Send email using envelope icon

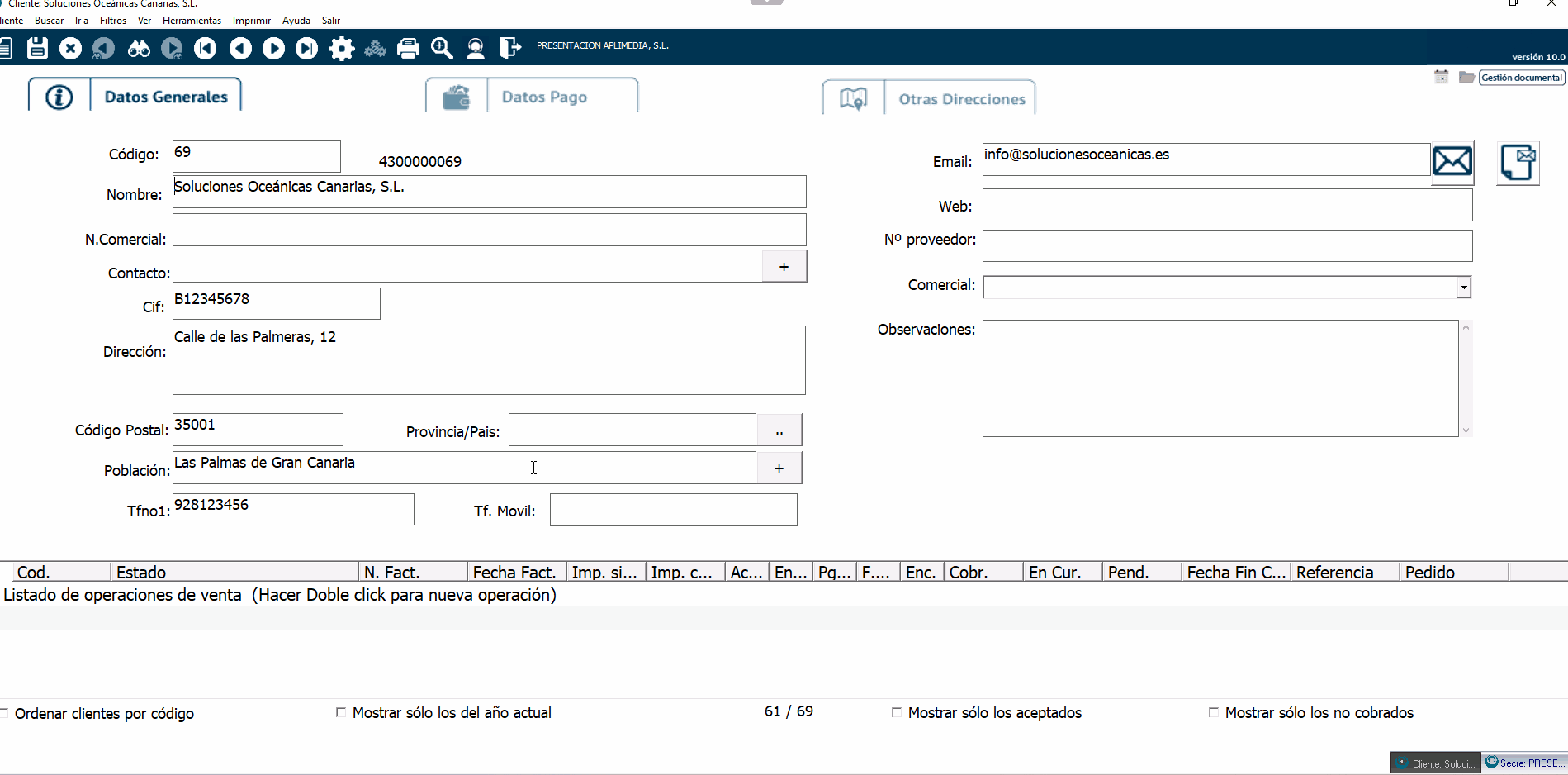click(1452, 161)
